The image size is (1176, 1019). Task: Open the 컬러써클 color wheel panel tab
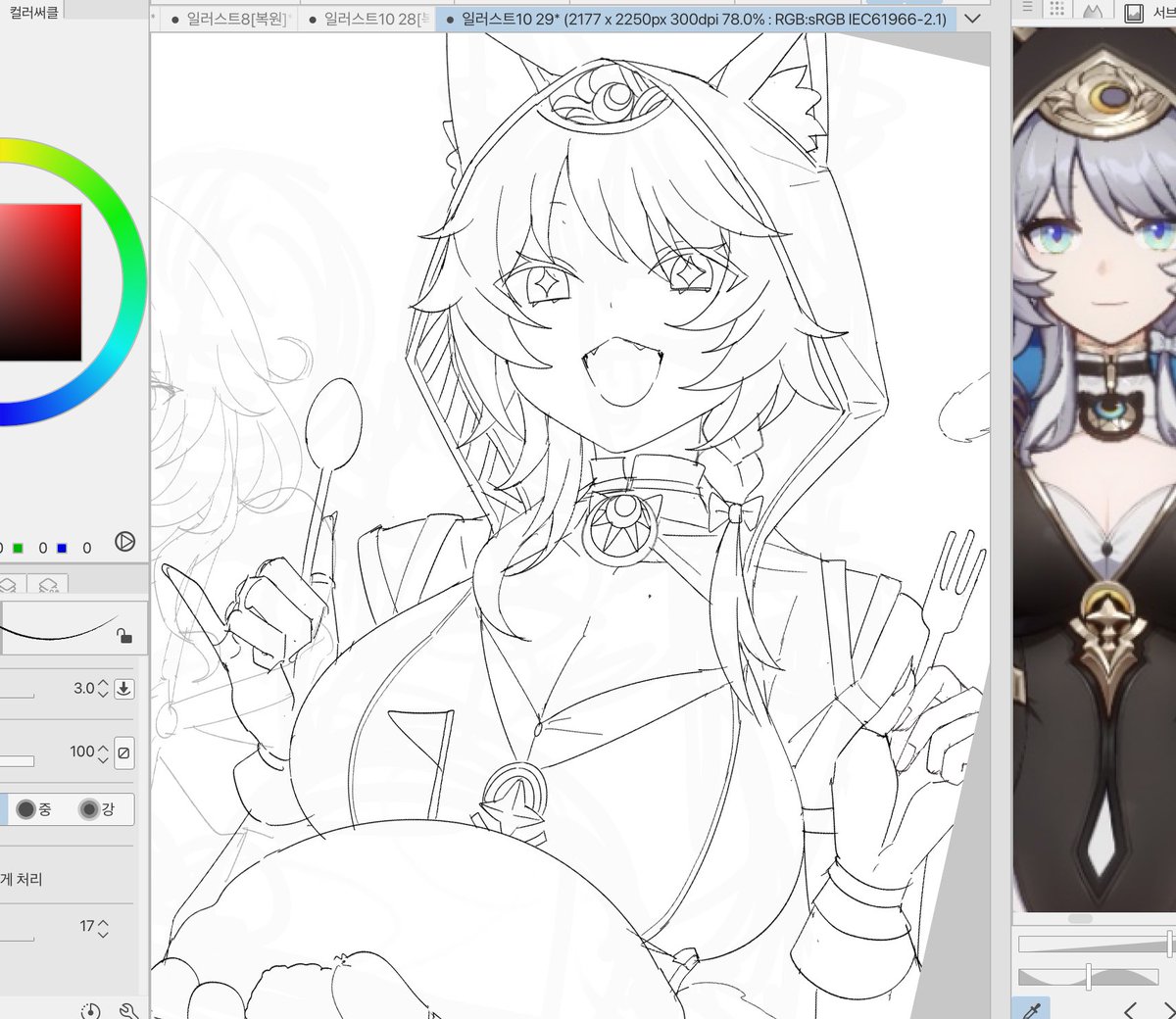33,12
